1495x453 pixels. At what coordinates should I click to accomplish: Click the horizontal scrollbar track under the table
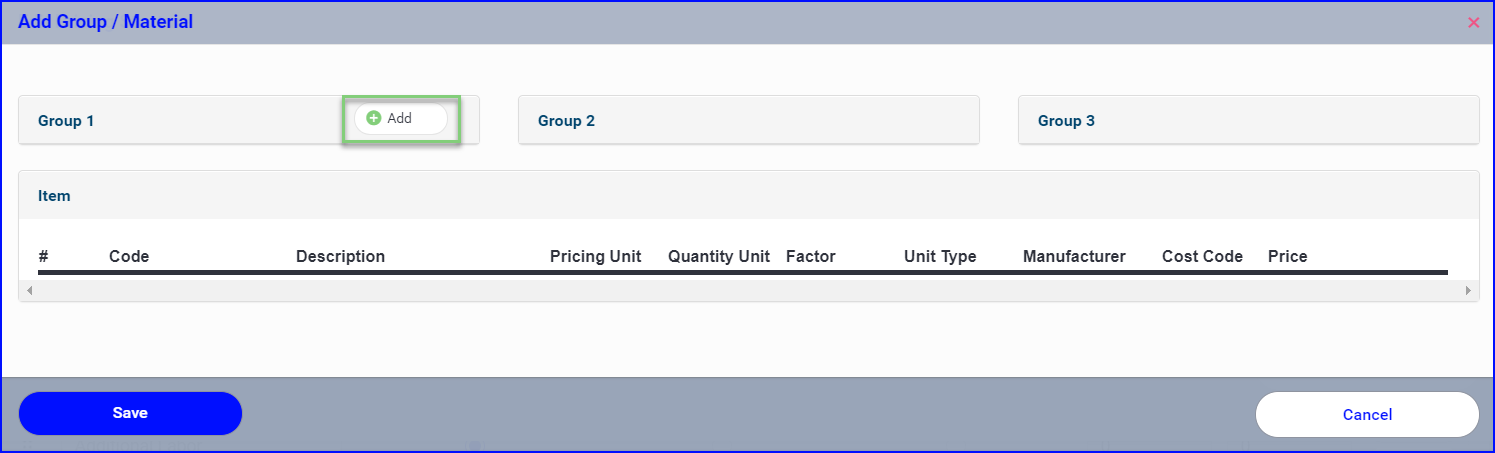[x=748, y=290]
